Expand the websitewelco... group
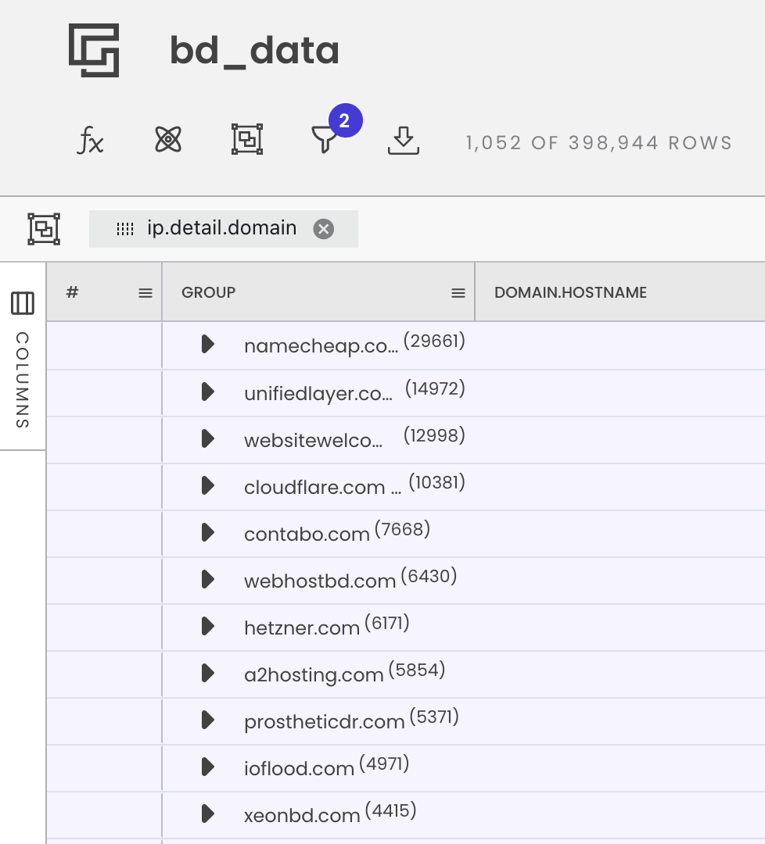The image size is (765, 844). click(208, 438)
